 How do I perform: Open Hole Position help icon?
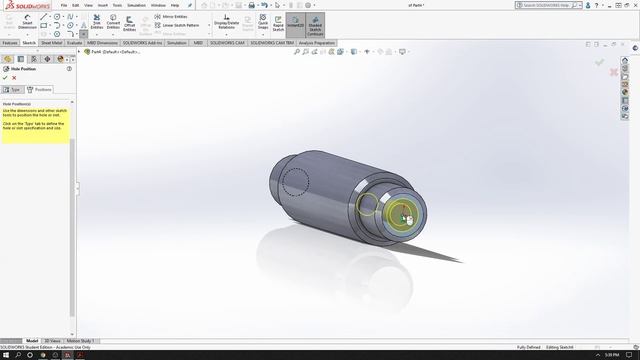tap(69, 69)
